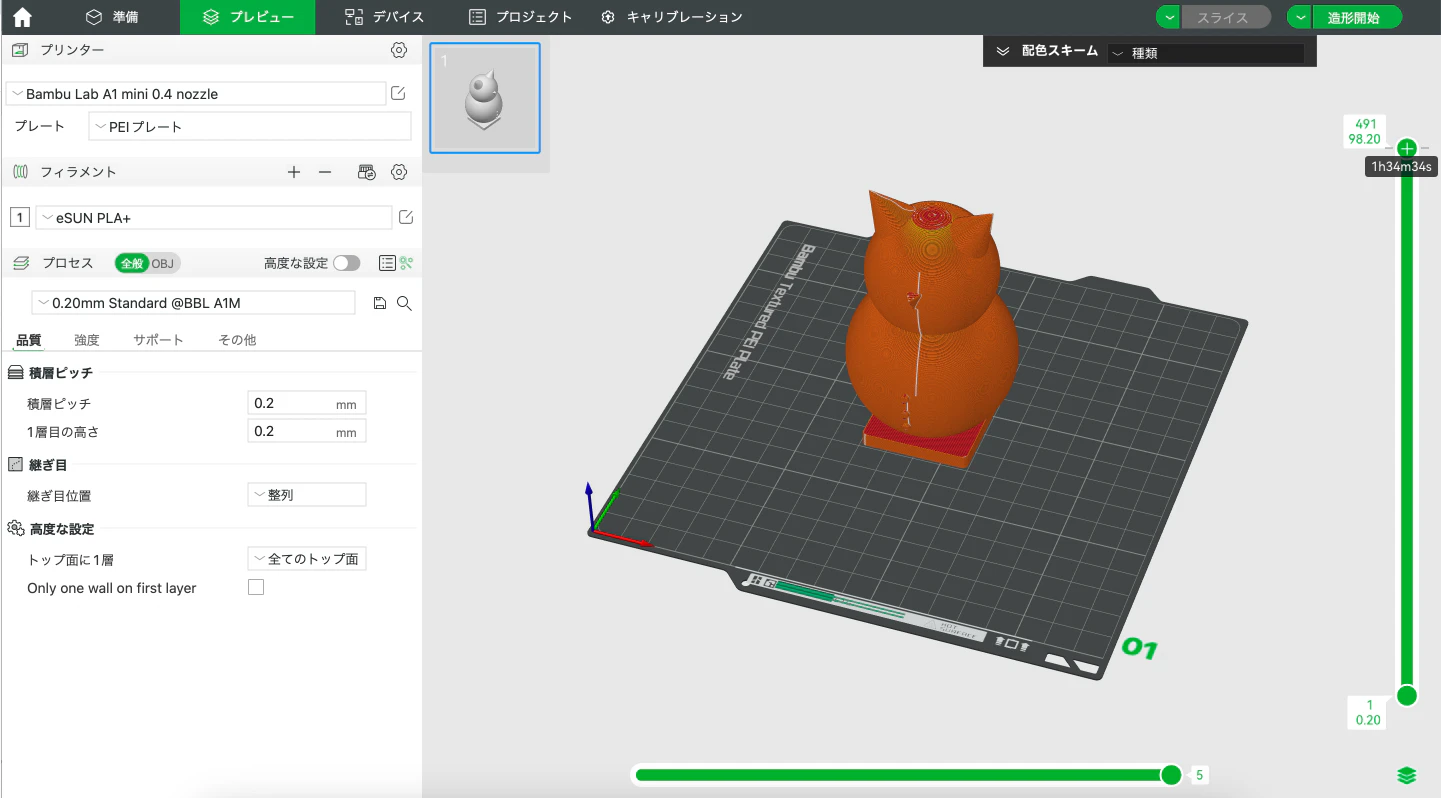1441x798 pixels.
Task: Enable Only one wall on first layer
Action: click(x=256, y=588)
